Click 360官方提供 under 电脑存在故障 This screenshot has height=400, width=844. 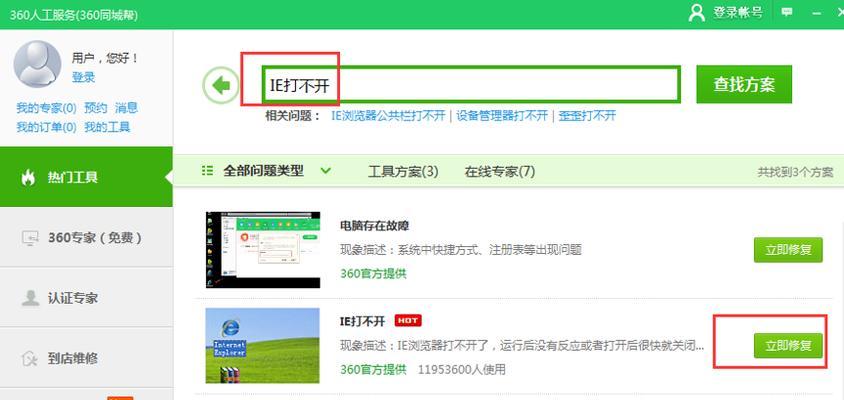(374, 273)
